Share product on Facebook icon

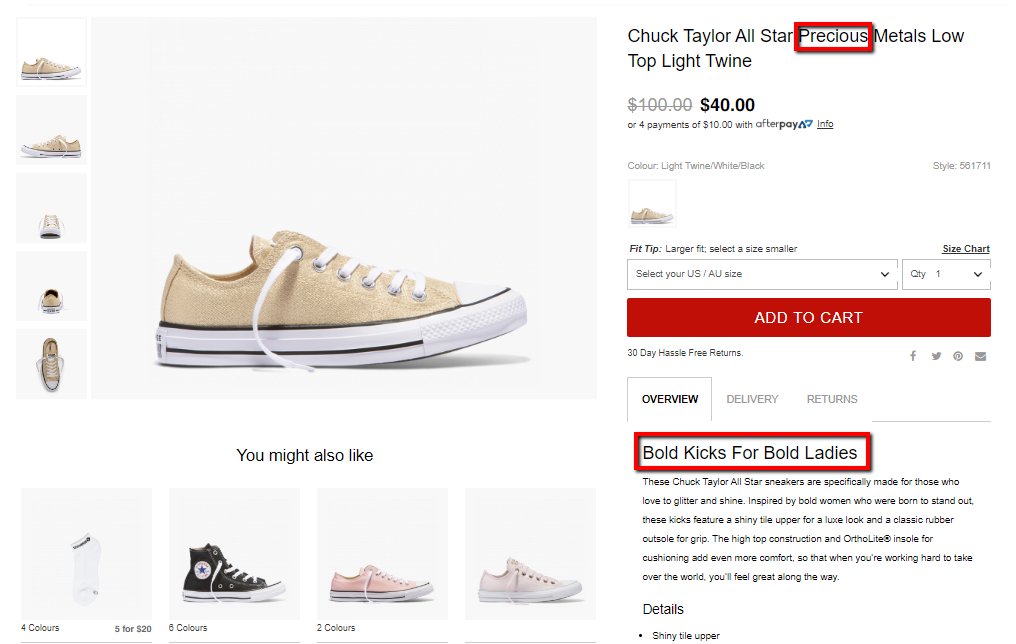tap(913, 357)
